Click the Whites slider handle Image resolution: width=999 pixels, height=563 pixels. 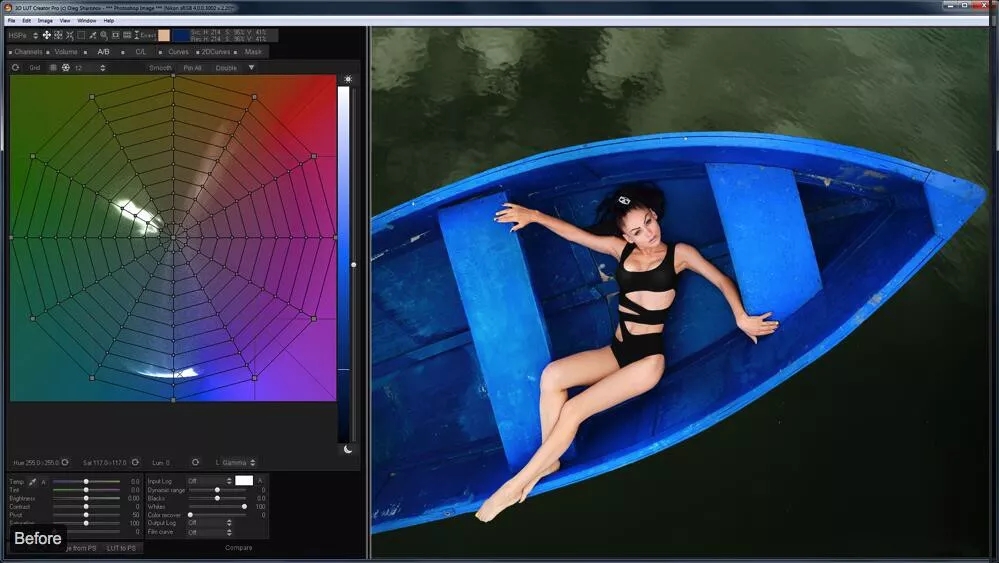244,506
